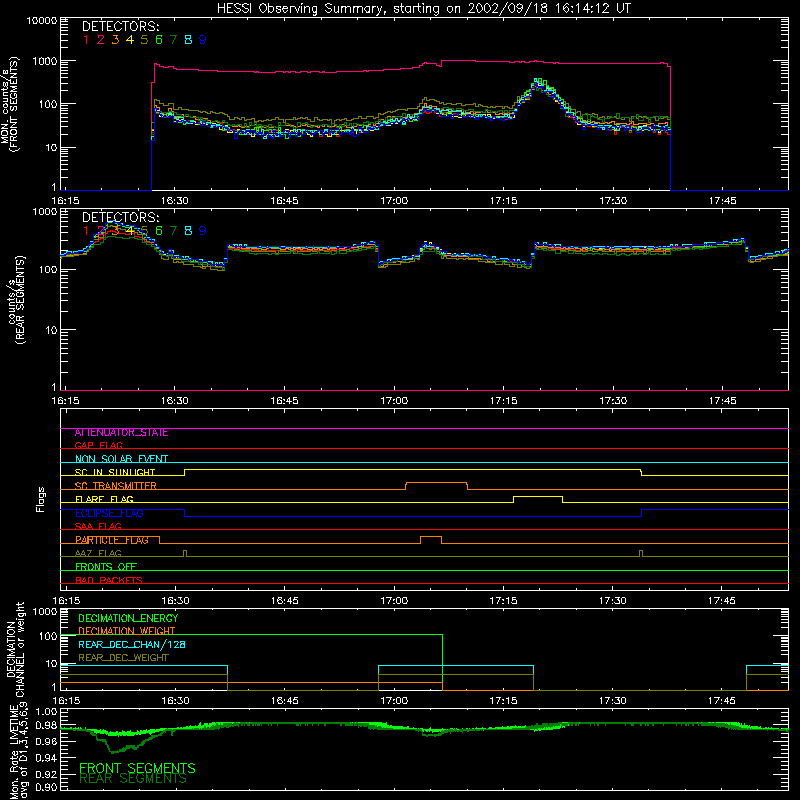Image resolution: width=800 pixels, height=800 pixels.
Task: Click the raised FLARE_FLAG step near 17:20
Action: (538, 497)
